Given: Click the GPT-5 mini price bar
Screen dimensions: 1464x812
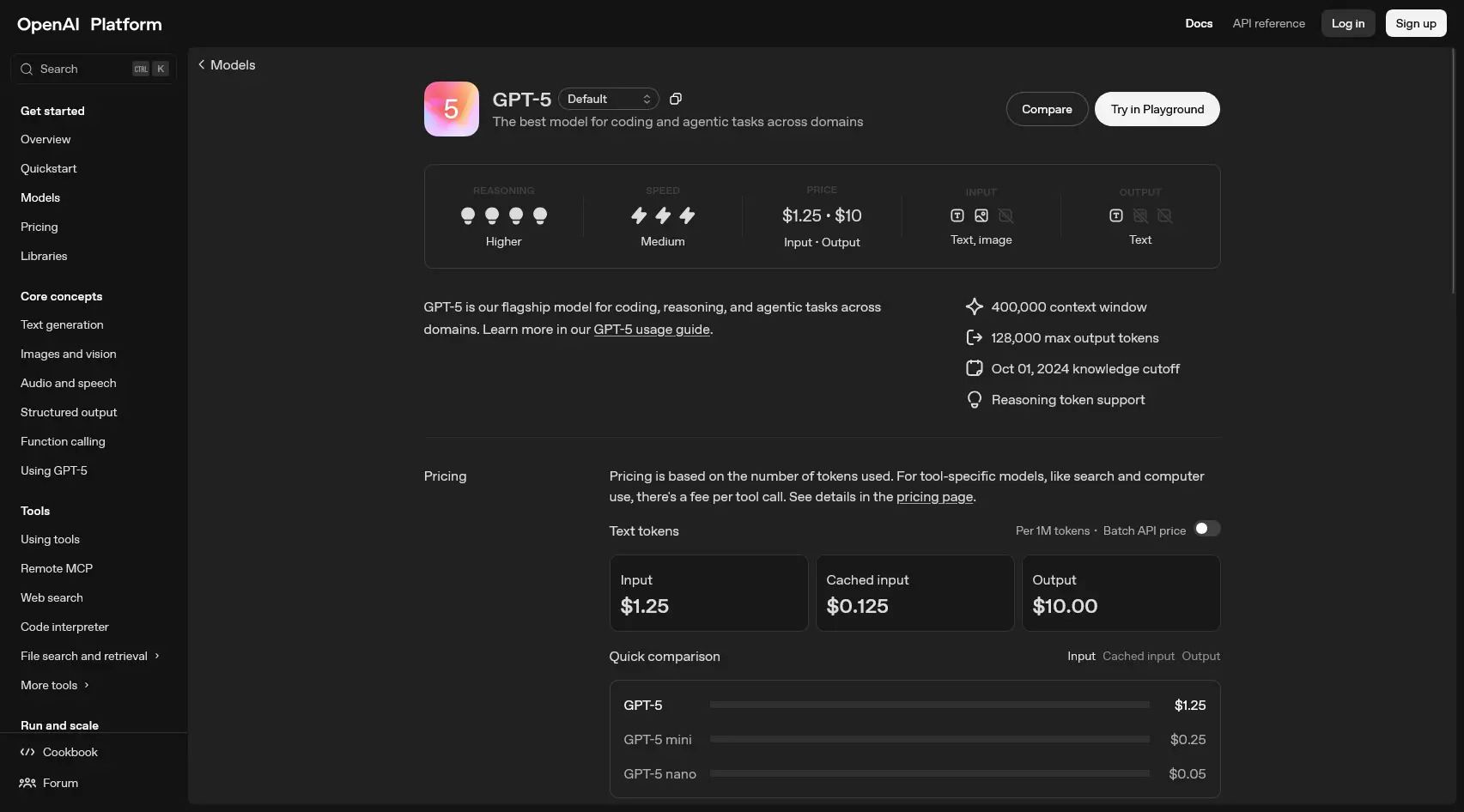Looking at the screenshot, I should (929, 739).
